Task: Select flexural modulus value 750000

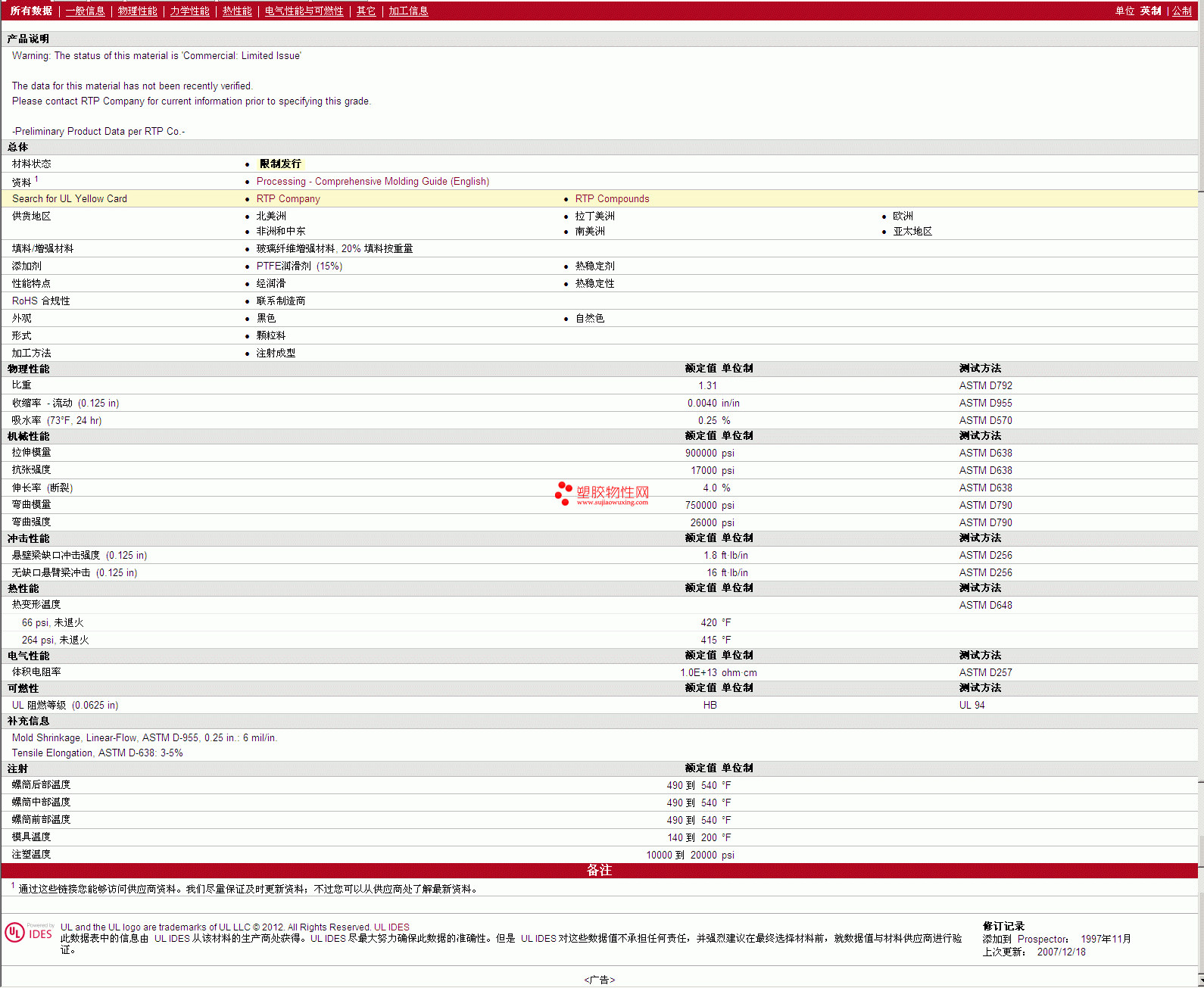Action: coord(700,505)
